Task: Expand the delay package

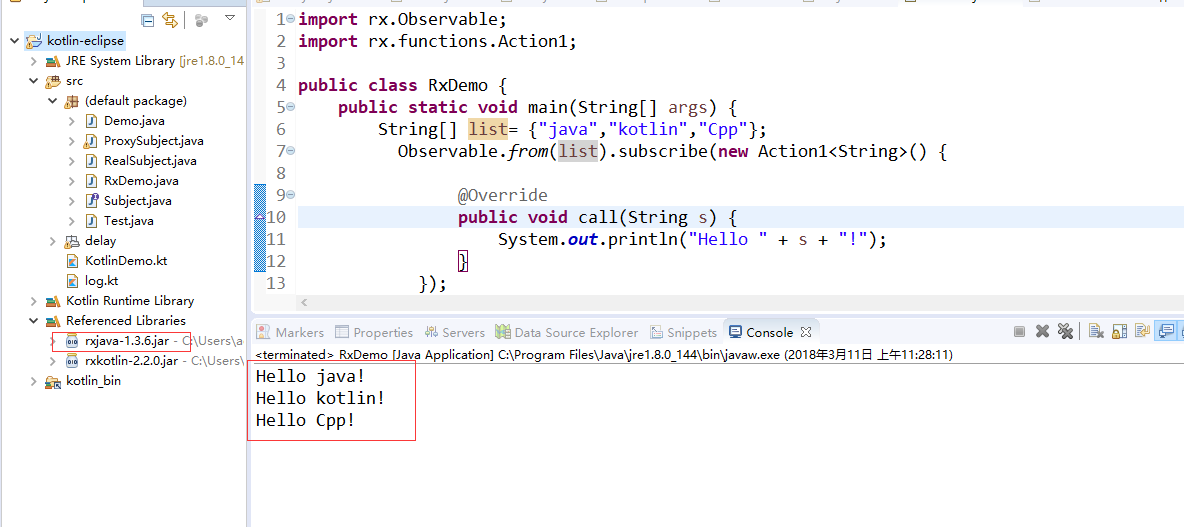Action: coord(52,241)
